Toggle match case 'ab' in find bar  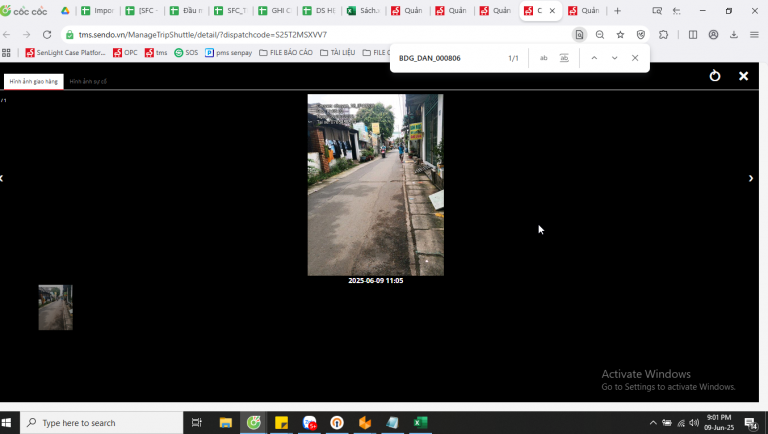coord(544,58)
